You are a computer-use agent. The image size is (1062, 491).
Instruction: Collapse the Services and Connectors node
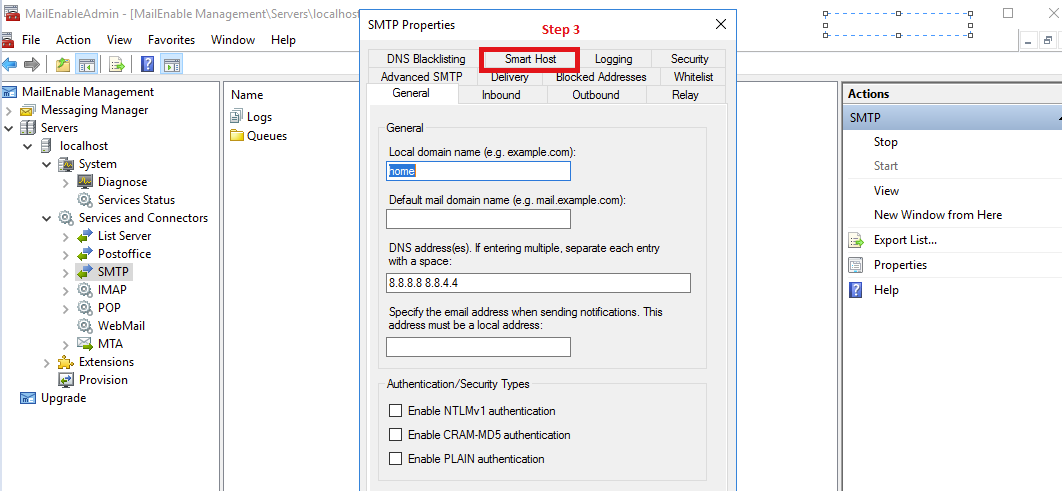click(x=47, y=218)
